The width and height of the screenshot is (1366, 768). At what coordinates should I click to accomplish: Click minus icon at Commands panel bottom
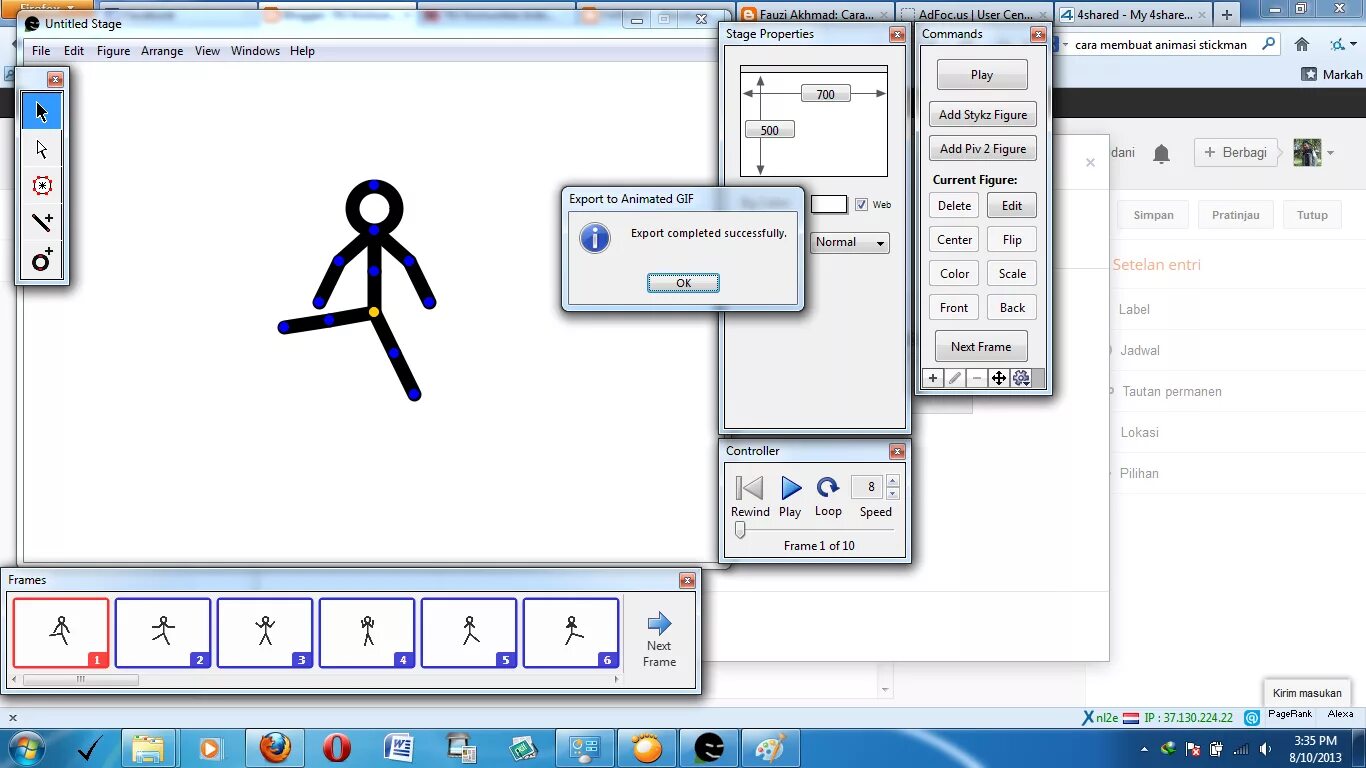pos(977,378)
